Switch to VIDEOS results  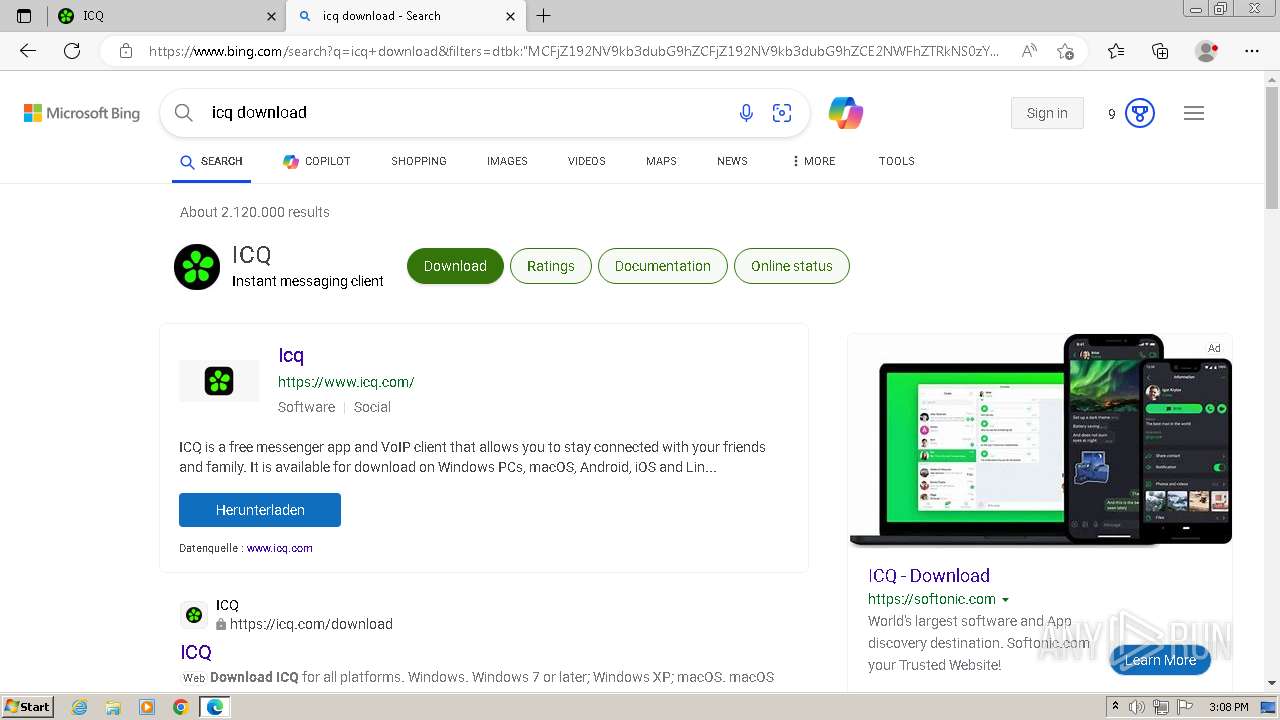(587, 161)
